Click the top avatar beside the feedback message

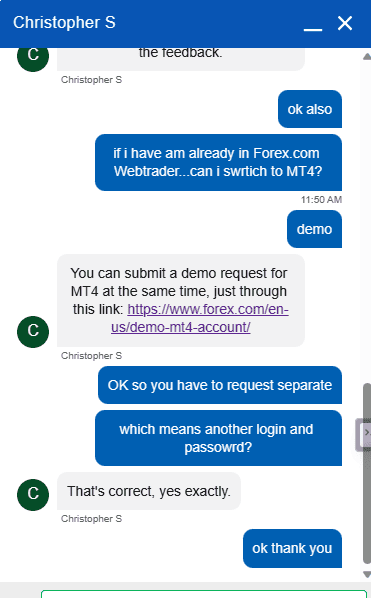coord(33,58)
